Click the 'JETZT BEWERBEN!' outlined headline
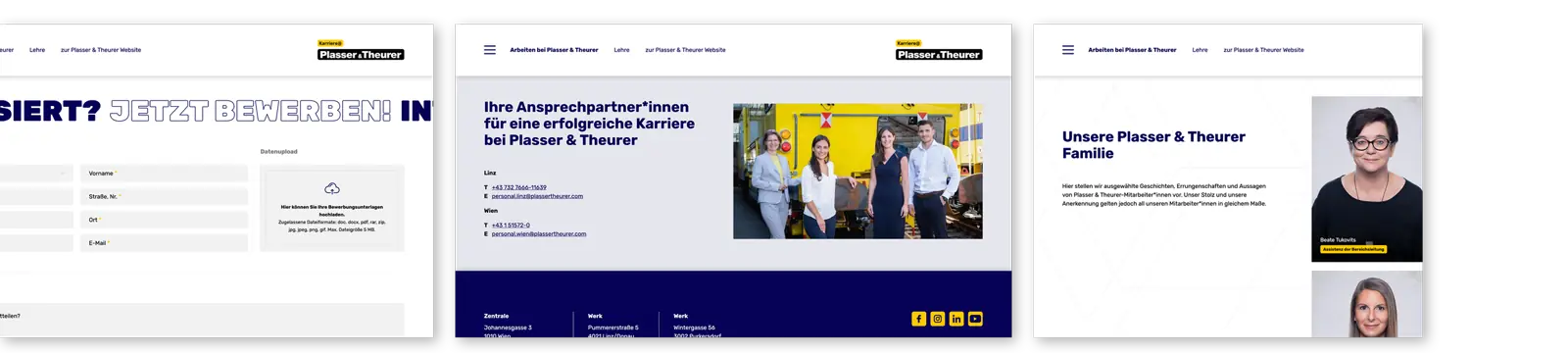The width and height of the screenshot is (1568, 353). [x=250, y=112]
